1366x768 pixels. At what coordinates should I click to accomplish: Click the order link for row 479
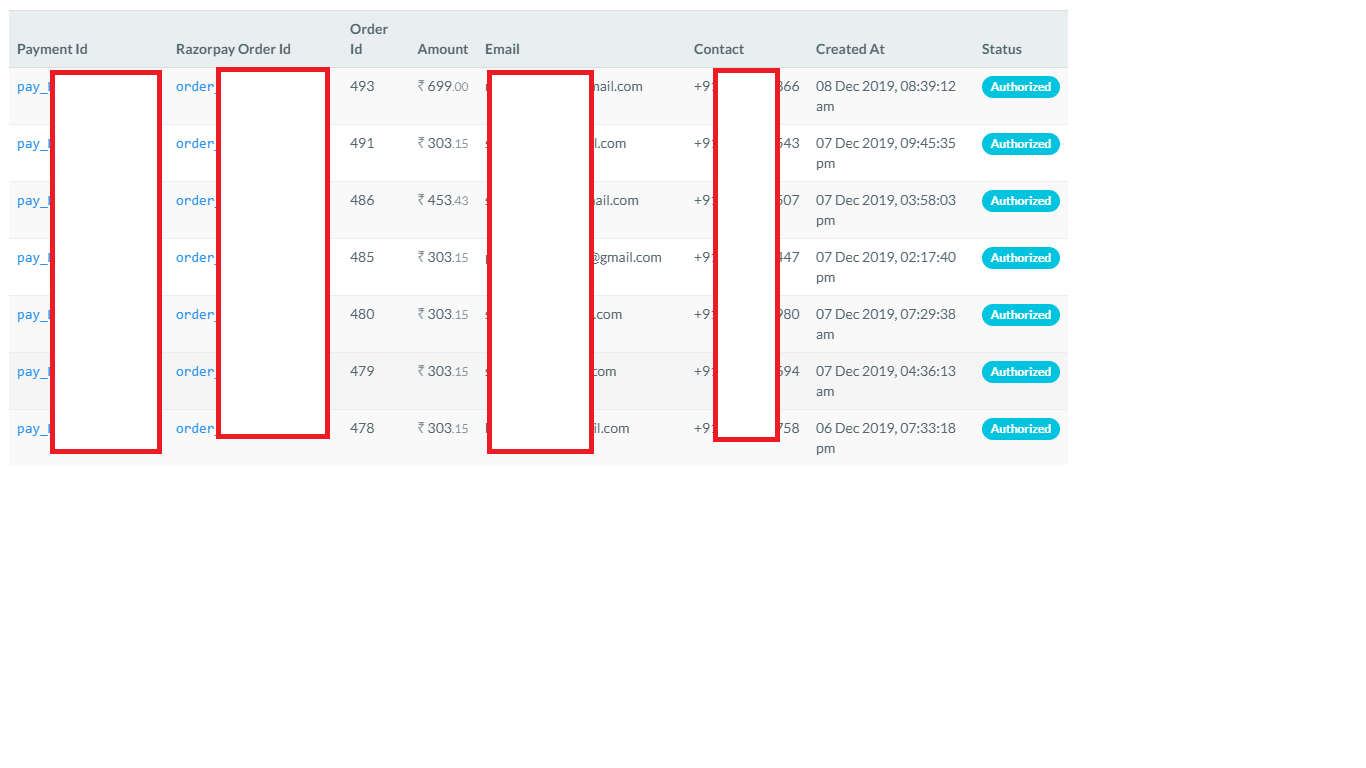pyautogui.click(x=193, y=371)
